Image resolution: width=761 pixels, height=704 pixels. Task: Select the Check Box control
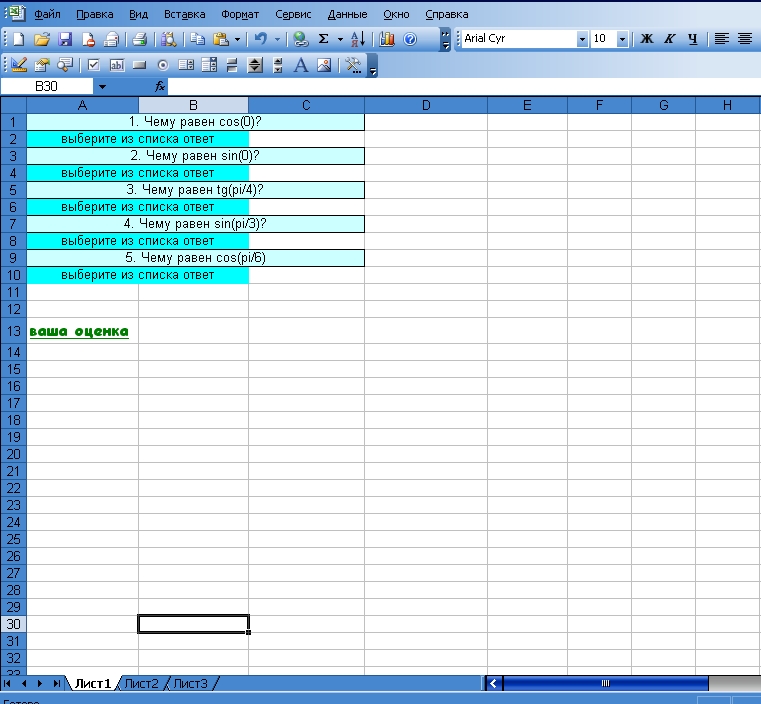click(93, 65)
